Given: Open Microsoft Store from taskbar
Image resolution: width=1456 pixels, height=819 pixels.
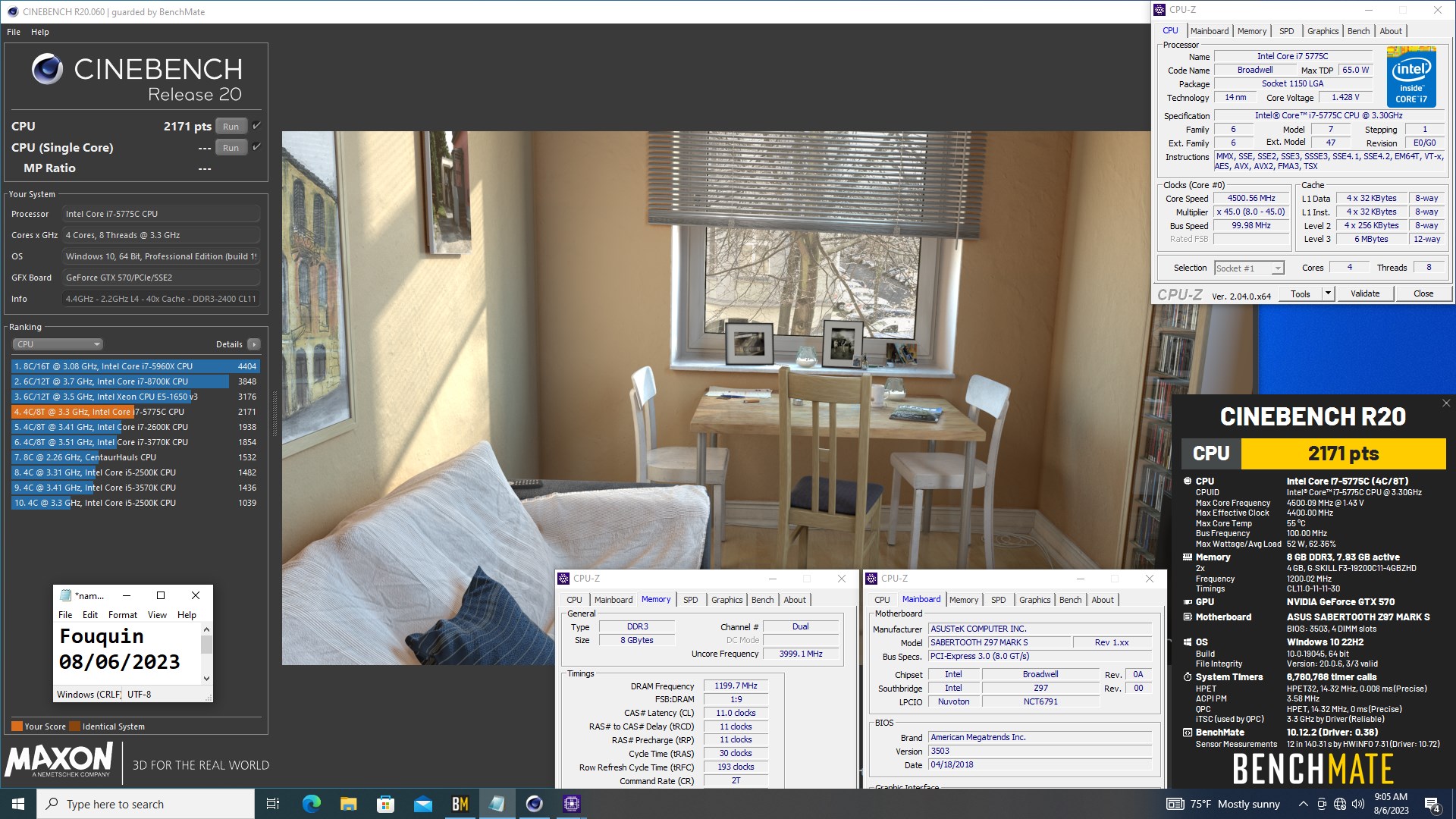Looking at the screenshot, I should (x=385, y=804).
